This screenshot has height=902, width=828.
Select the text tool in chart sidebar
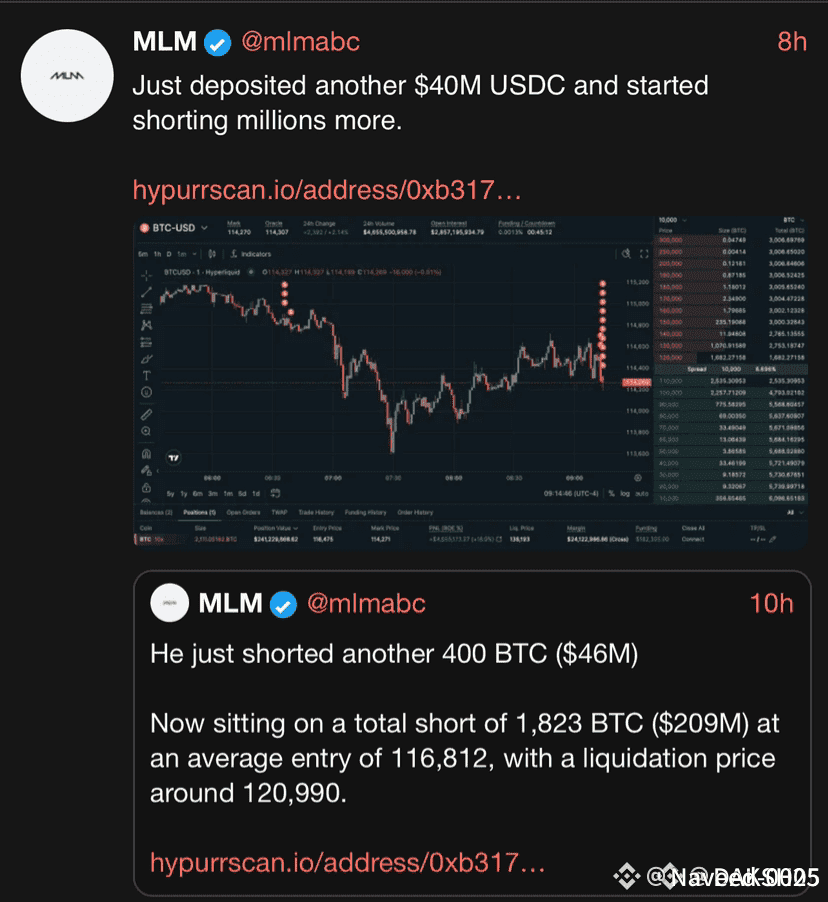tap(147, 375)
